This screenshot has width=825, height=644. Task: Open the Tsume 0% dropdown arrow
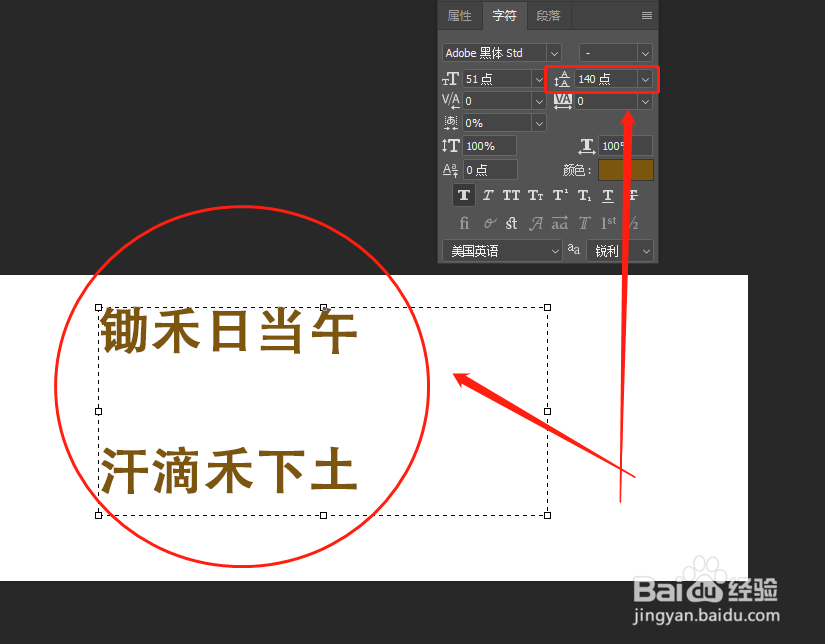(x=539, y=123)
